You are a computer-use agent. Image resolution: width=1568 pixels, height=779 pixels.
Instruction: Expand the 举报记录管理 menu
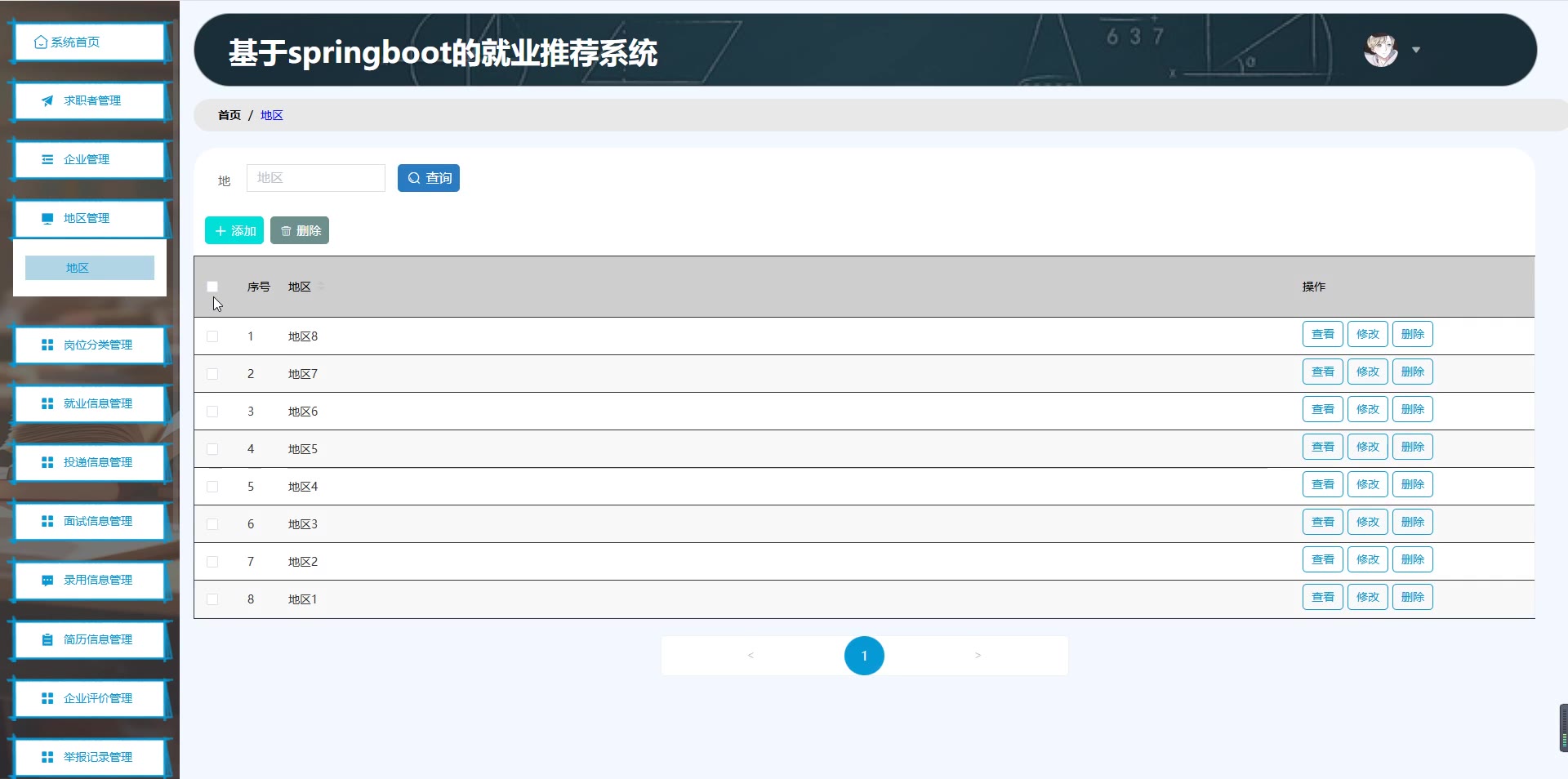[90, 758]
